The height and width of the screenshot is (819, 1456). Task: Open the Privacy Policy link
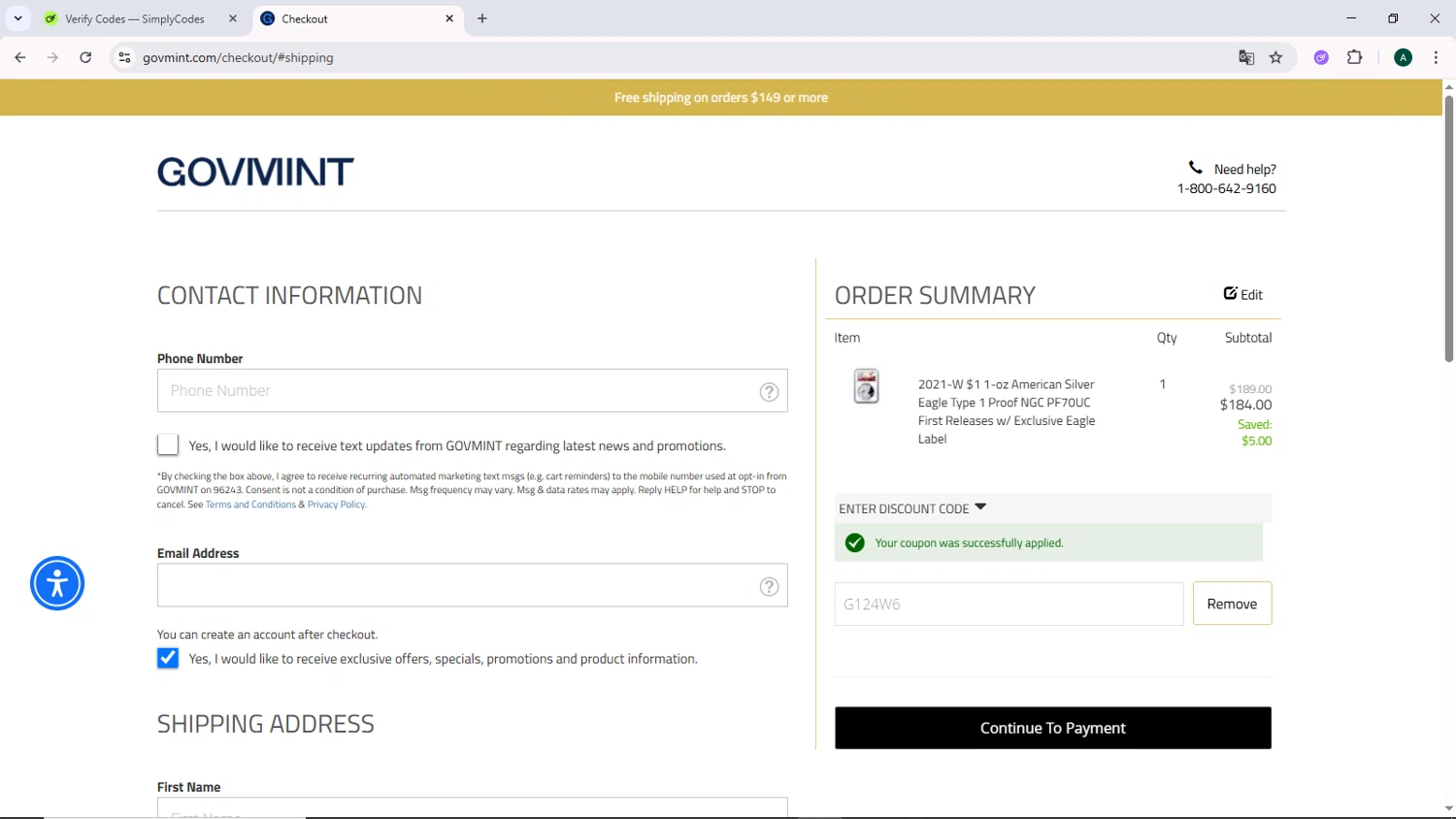(336, 505)
